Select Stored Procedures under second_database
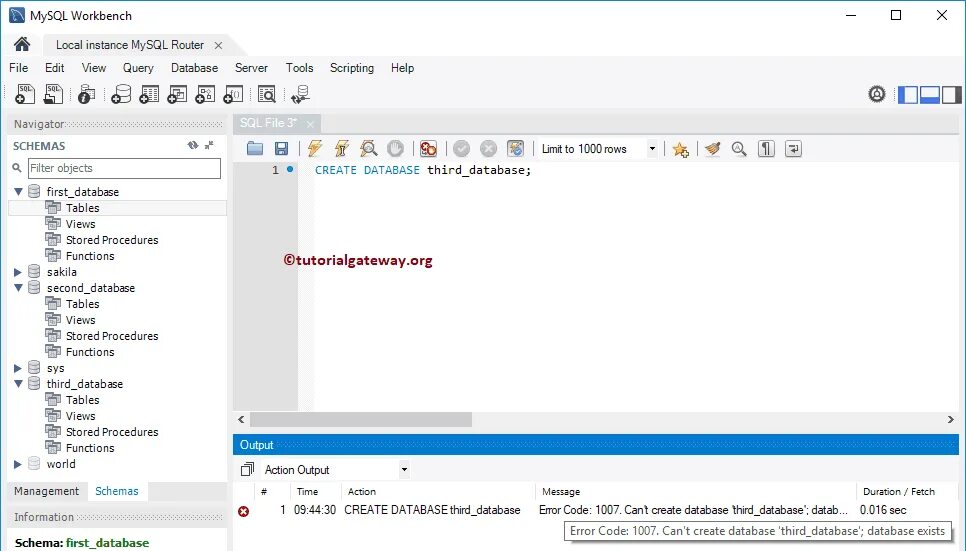 point(112,336)
